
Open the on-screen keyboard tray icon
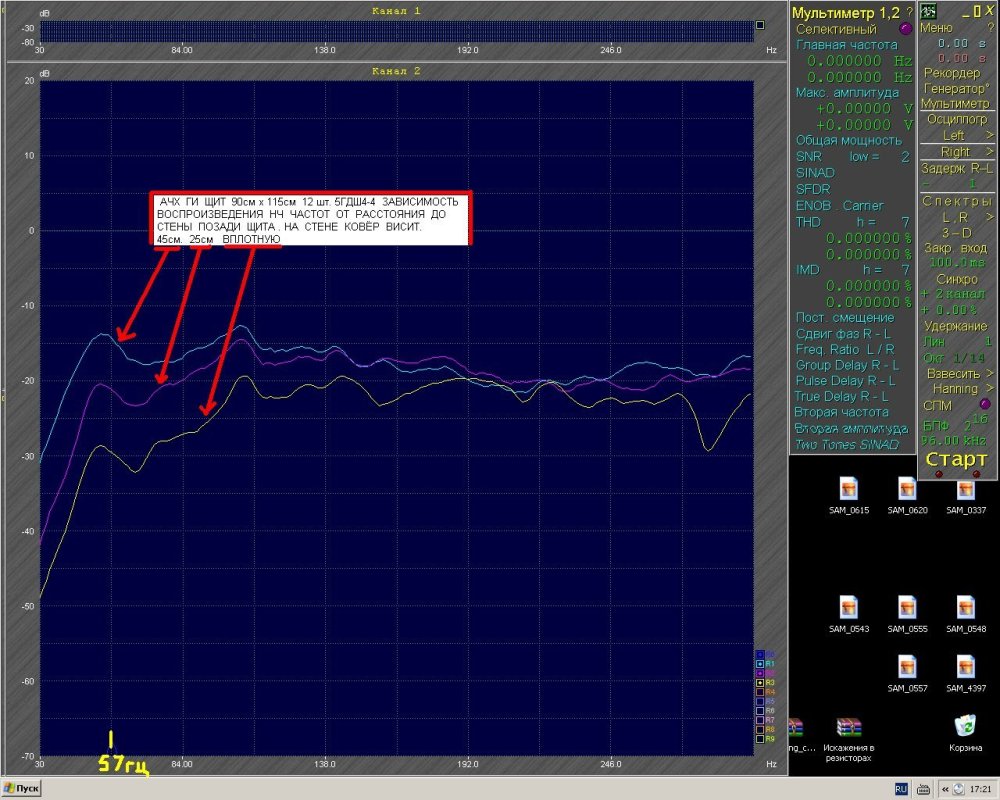[922, 788]
